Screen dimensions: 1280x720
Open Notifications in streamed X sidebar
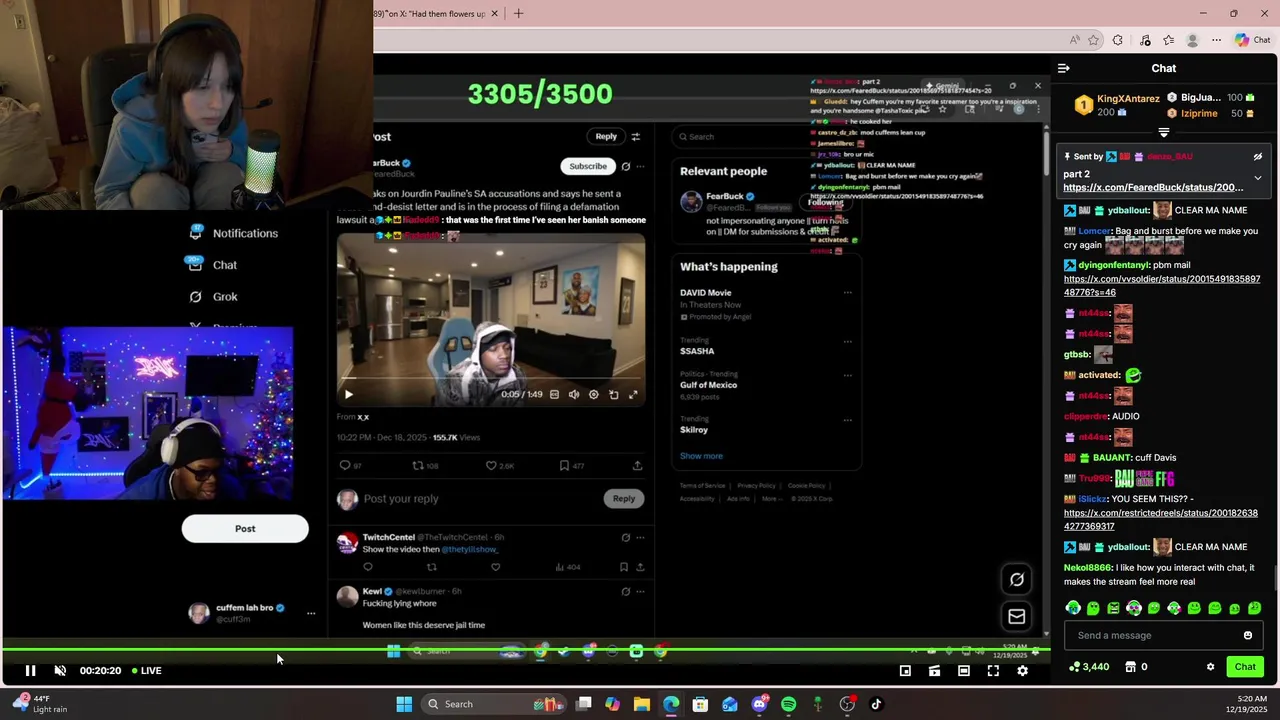click(x=234, y=233)
